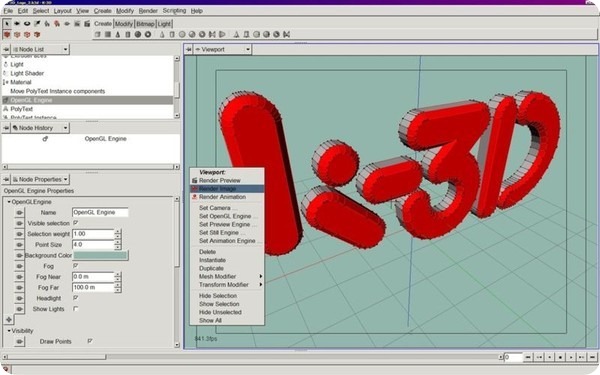The image size is (600, 375).
Task: Toggle the Headlight checkbox
Action: [x=76, y=298]
